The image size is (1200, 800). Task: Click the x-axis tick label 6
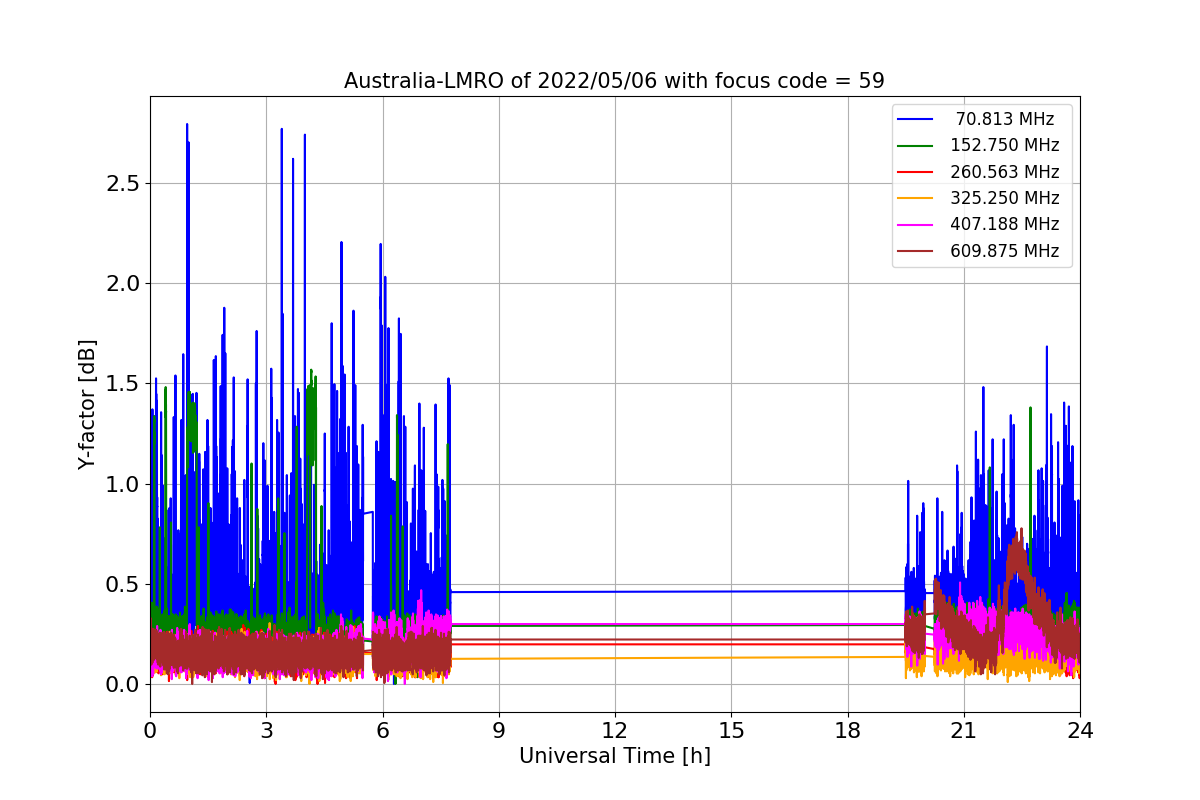[x=382, y=731]
